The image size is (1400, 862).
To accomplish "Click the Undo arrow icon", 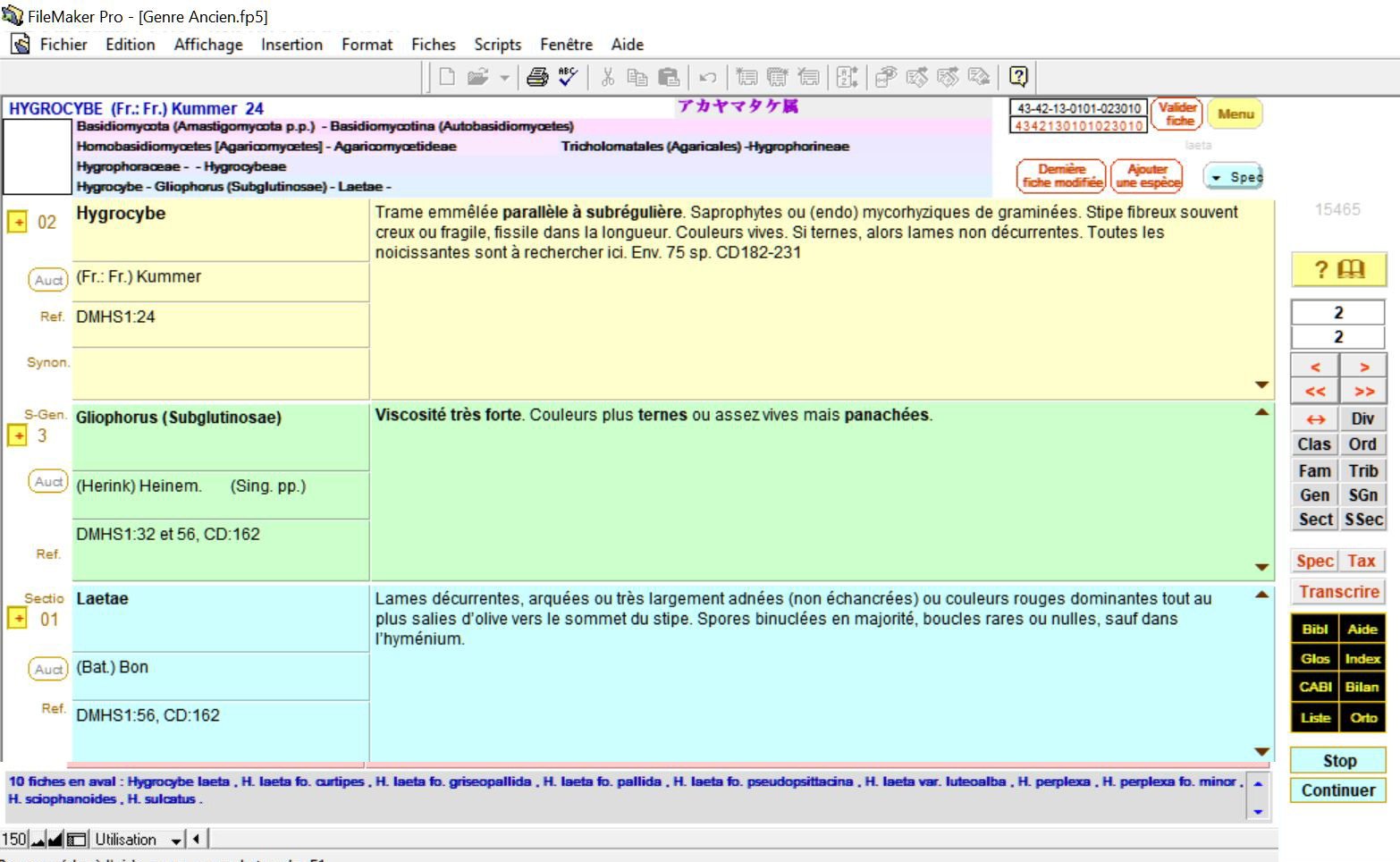I will click(x=708, y=77).
